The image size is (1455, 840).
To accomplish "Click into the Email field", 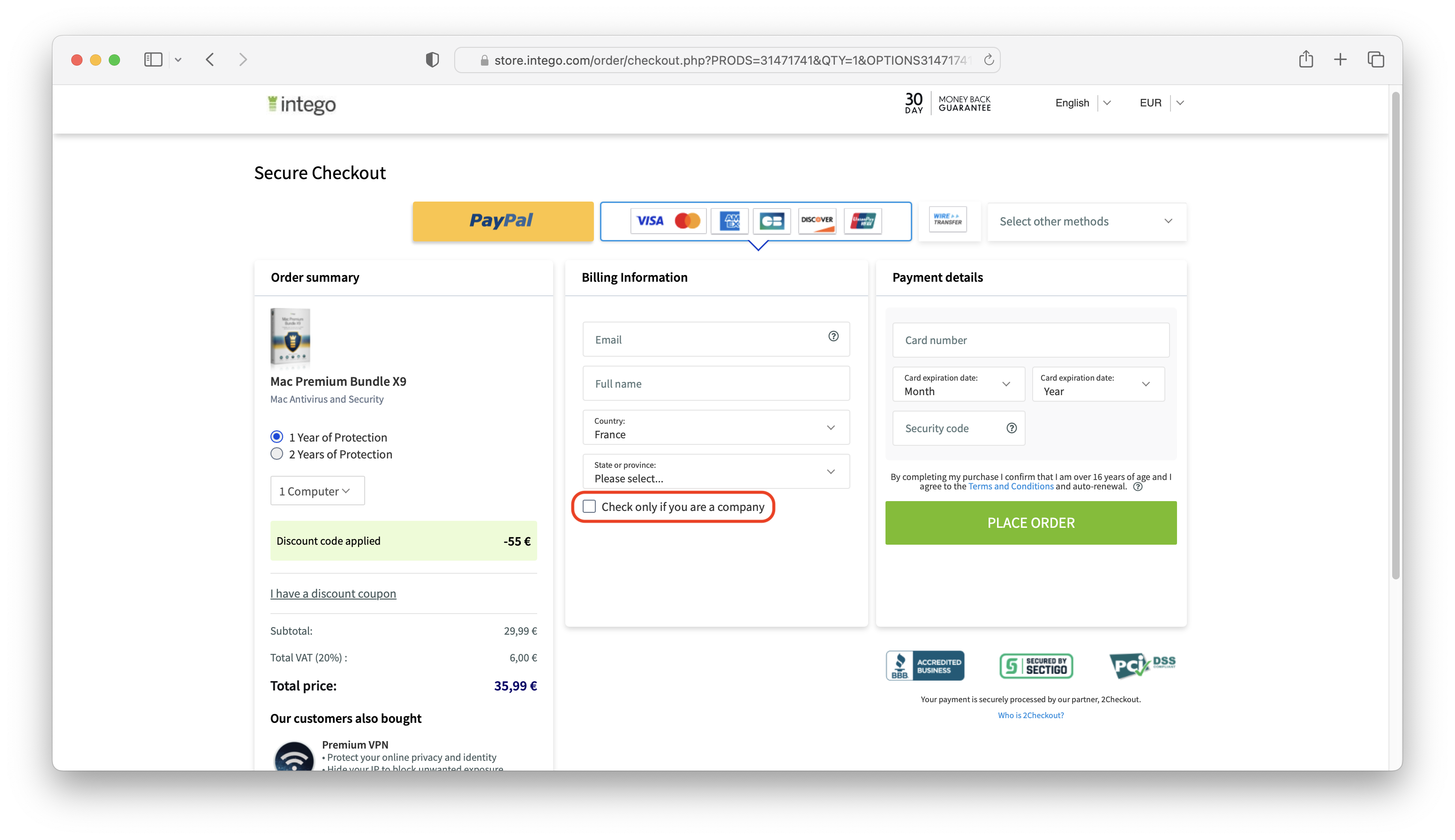I will pyautogui.click(x=715, y=339).
